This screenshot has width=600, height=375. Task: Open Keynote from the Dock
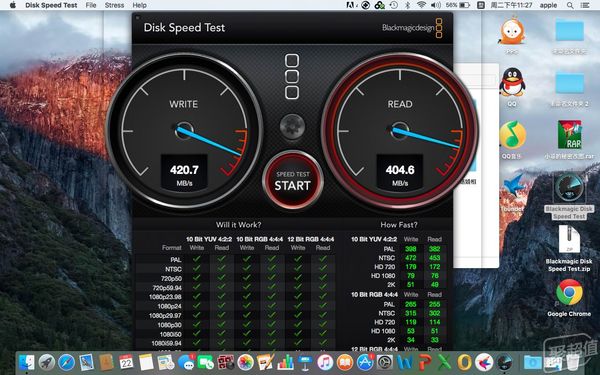click(305, 362)
